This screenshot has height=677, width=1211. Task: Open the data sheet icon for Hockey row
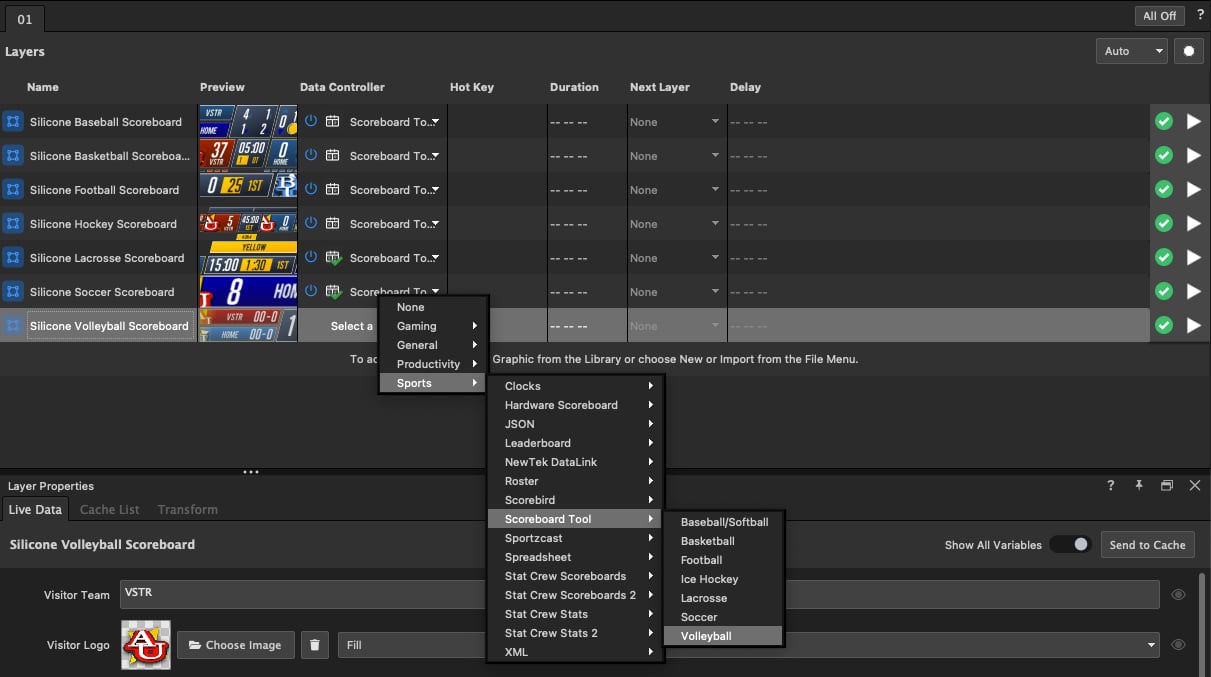(x=332, y=224)
